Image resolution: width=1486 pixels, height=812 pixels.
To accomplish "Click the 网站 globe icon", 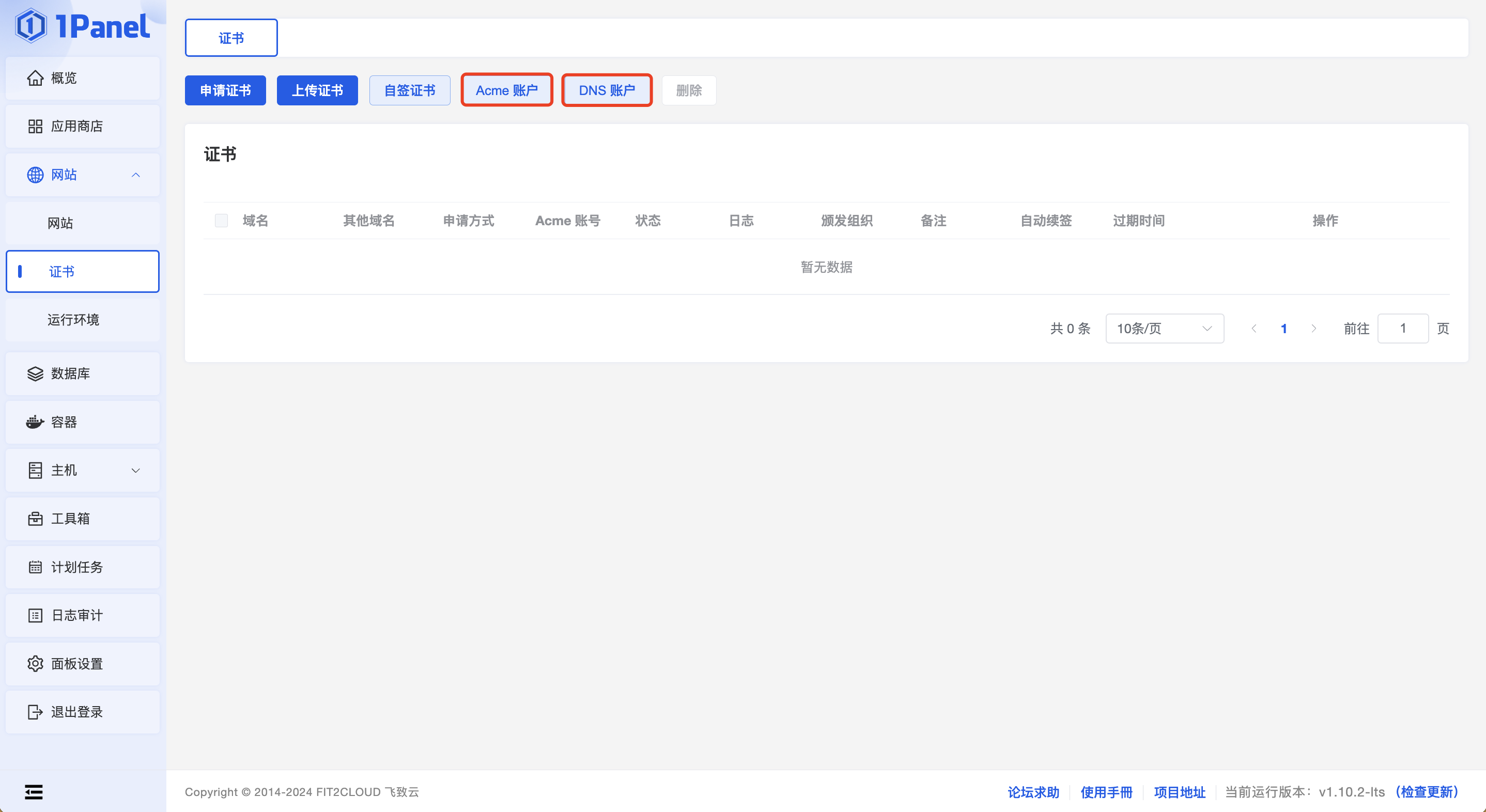I will point(35,175).
